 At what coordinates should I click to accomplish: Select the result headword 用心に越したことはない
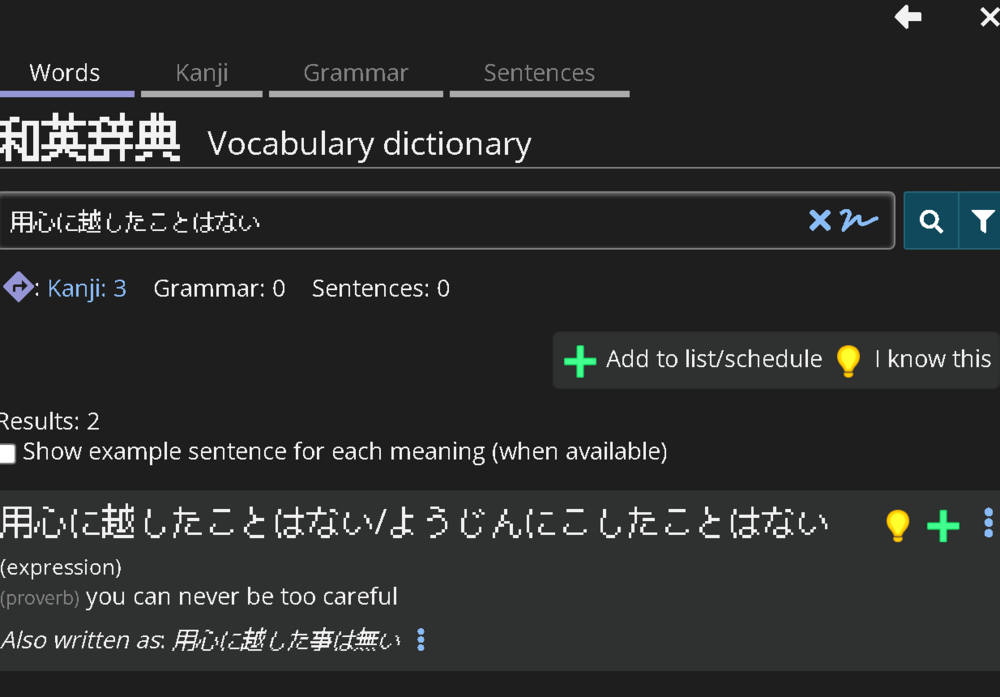[x=187, y=523]
